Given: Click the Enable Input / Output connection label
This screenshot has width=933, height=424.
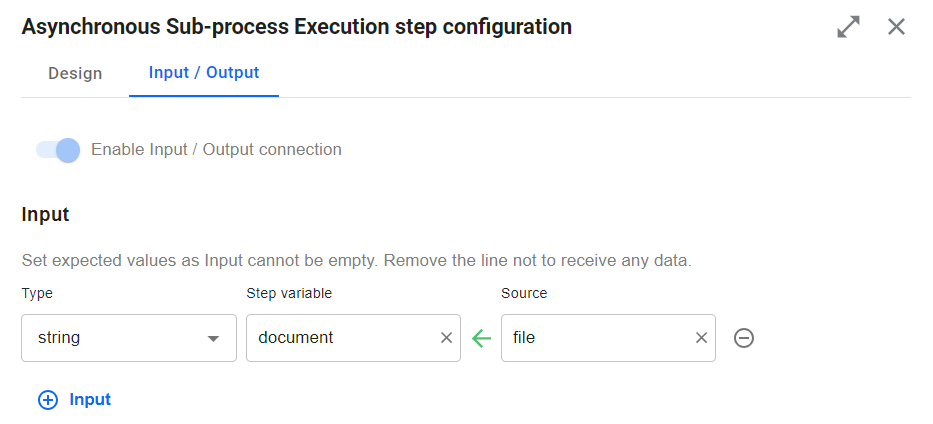Looking at the screenshot, I should point(216,149).
